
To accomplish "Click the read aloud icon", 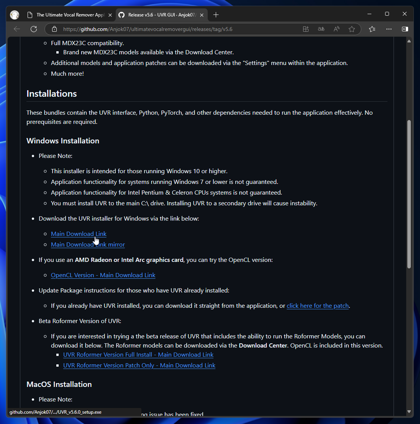I will 336,29.
